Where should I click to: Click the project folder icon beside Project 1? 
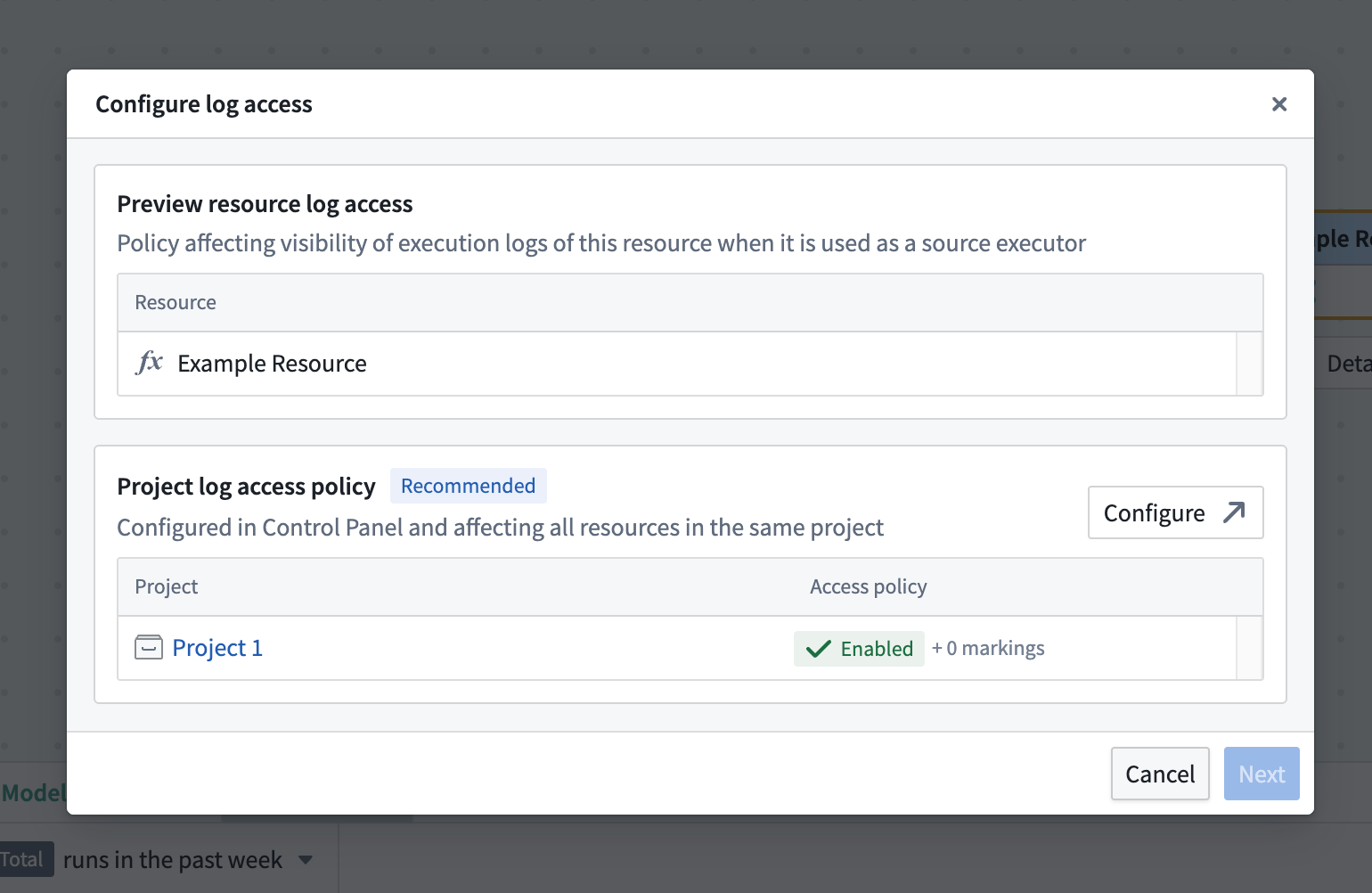tap(149, 647)
